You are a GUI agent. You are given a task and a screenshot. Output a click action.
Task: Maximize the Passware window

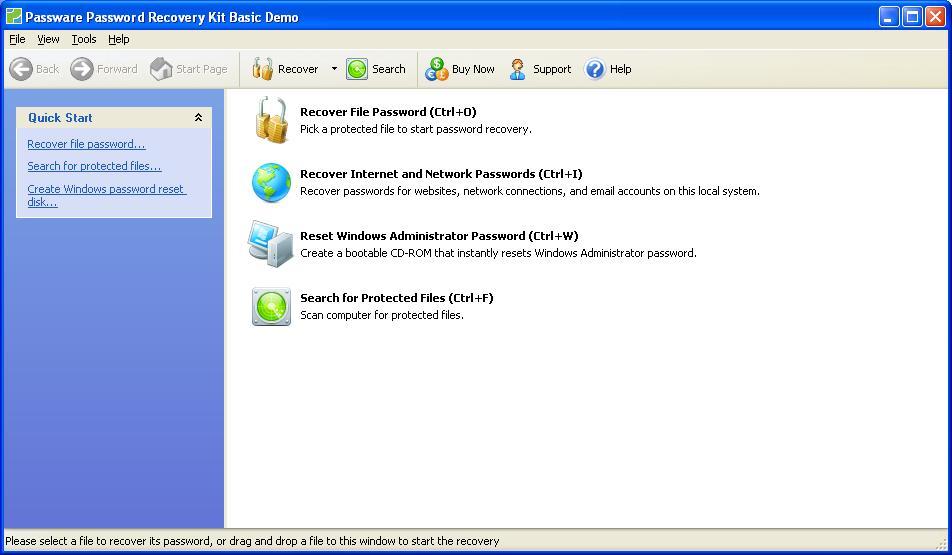912,16
